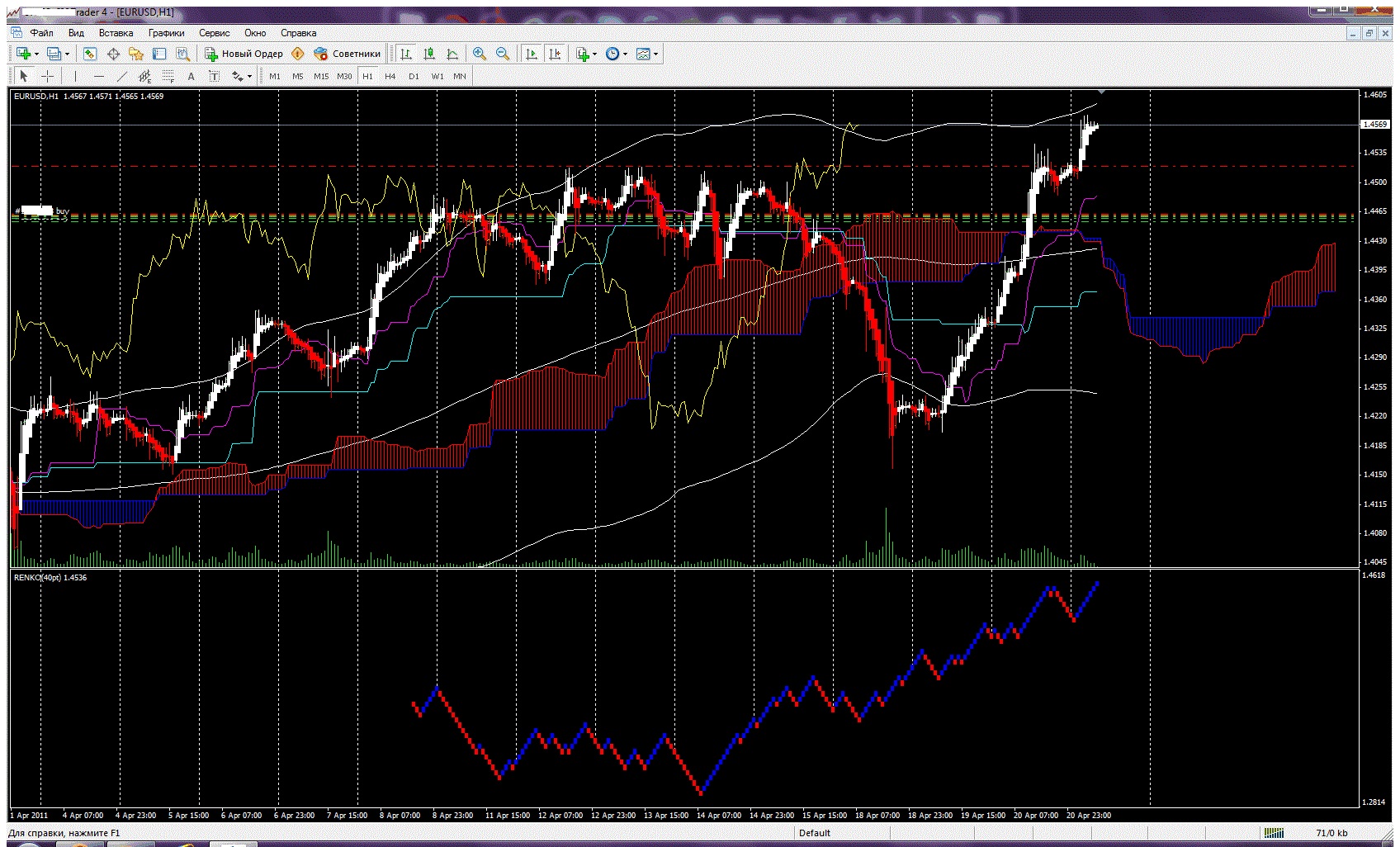The image size is (1400, 847).
Task: Open the Data Window crosshair-target icon
Action: 113,54
